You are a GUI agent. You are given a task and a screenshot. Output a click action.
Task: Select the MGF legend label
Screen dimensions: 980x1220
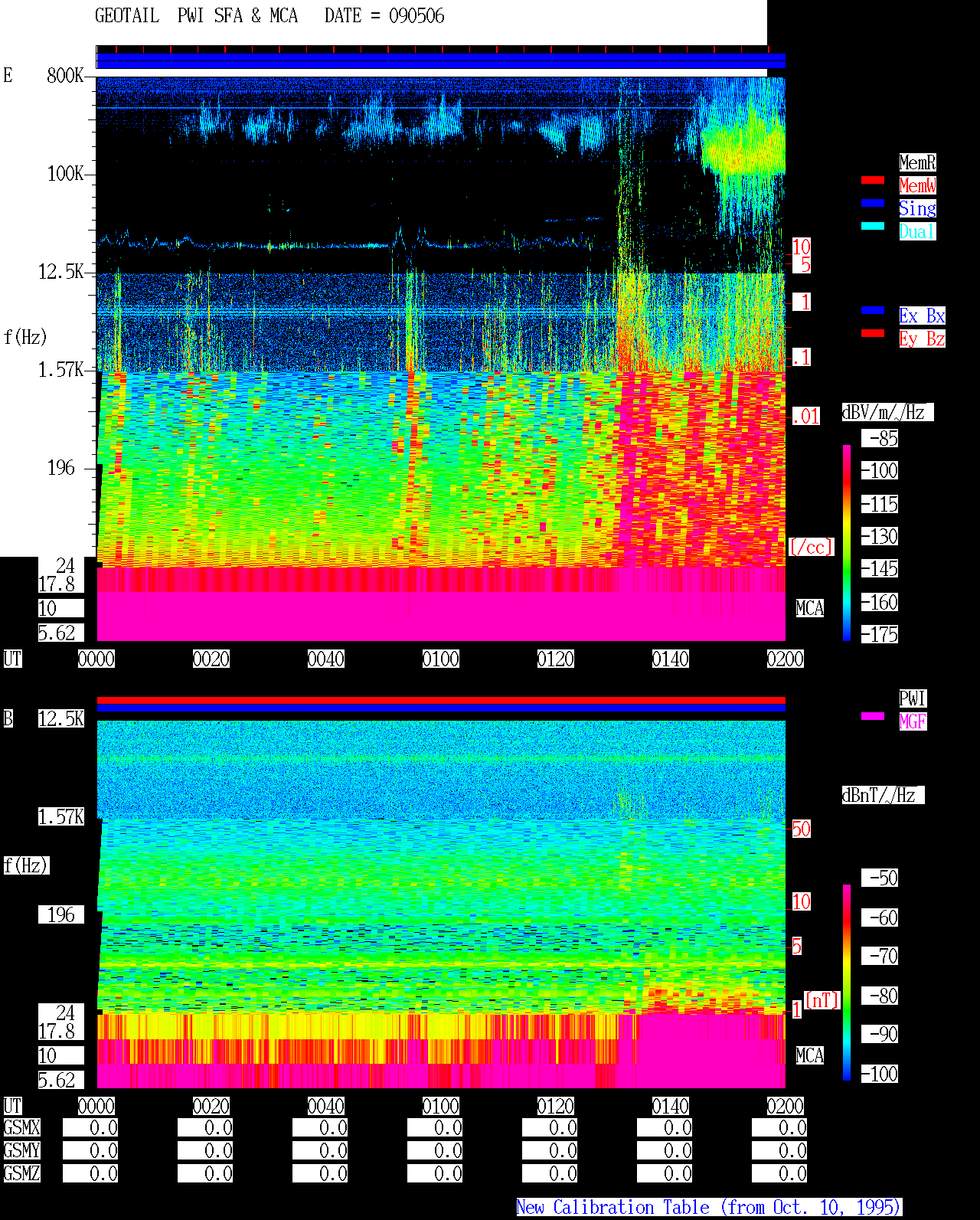[x=913, y=721]
